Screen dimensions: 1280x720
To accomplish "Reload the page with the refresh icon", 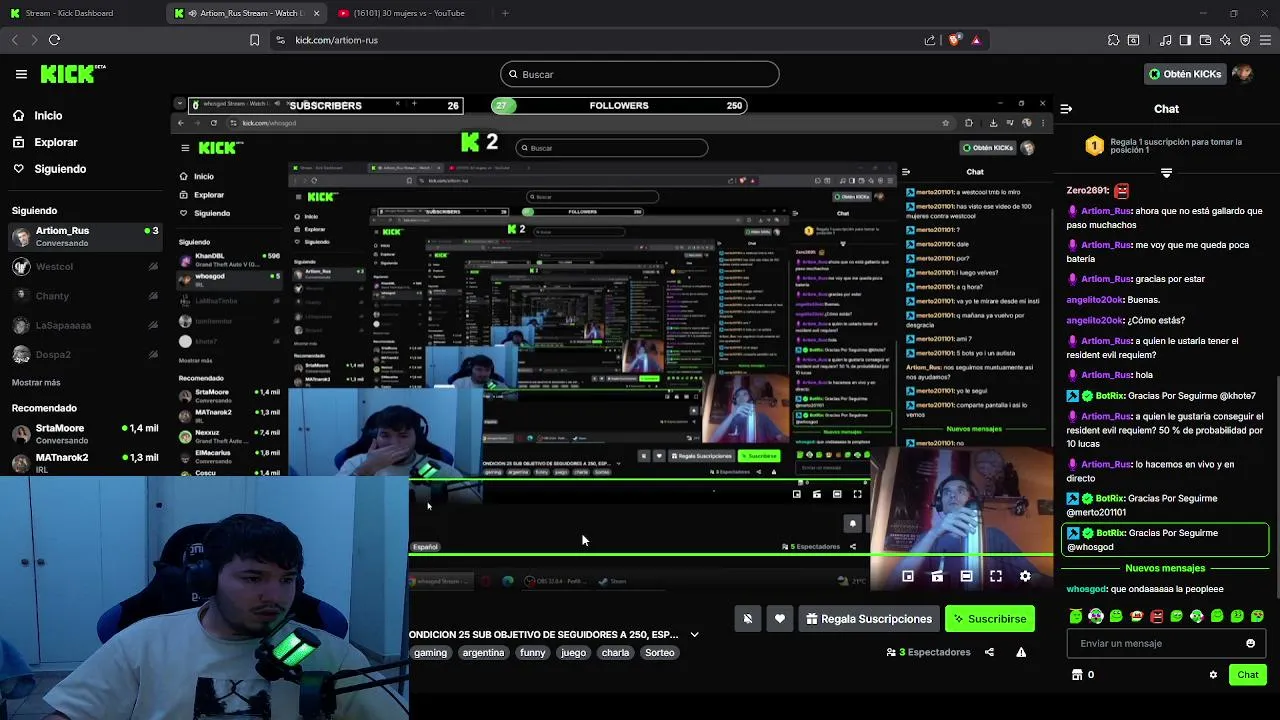I will click(x=54, y=40).
